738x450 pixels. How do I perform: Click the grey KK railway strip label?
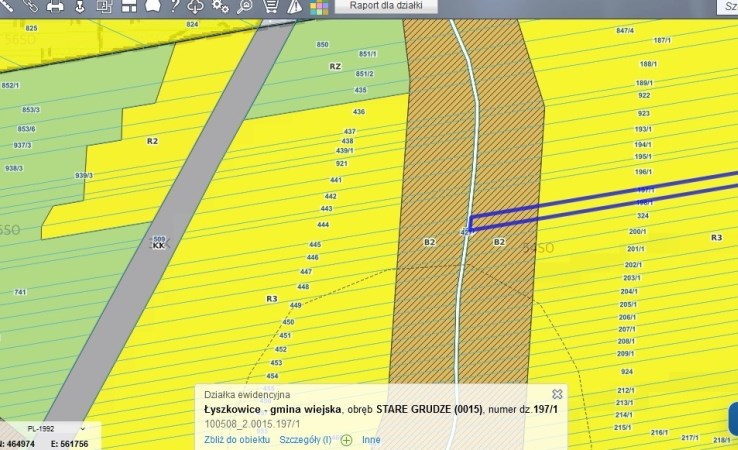[157, 245]
